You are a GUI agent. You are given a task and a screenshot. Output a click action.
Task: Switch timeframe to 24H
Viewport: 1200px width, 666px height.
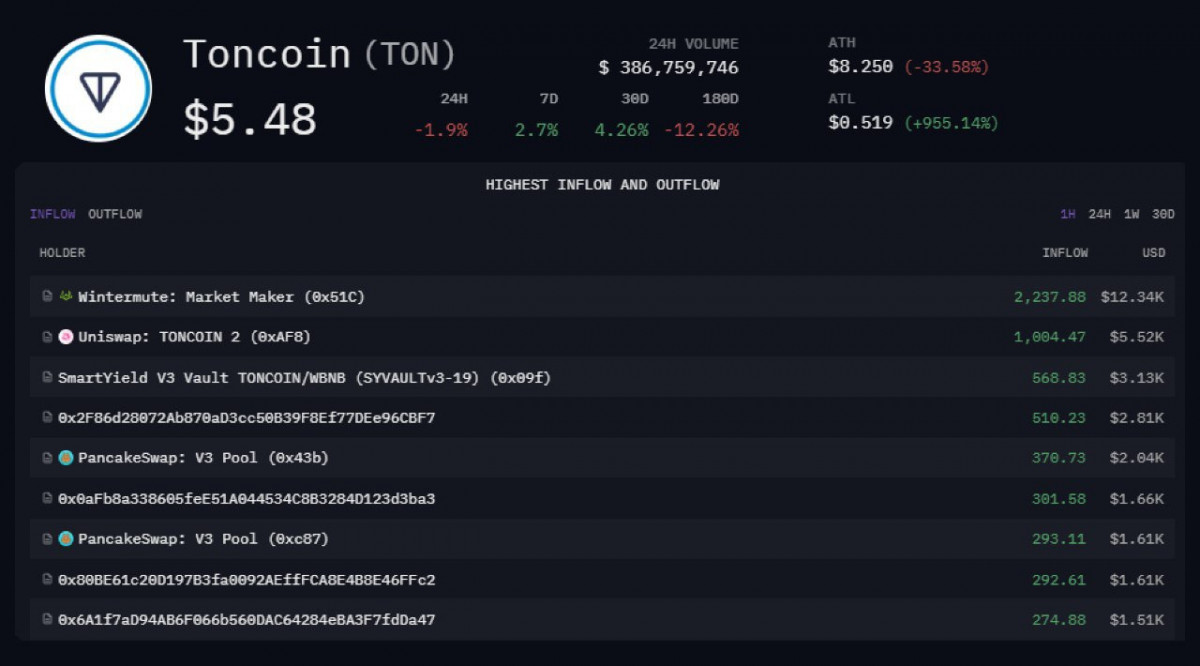pos(1099,214)
